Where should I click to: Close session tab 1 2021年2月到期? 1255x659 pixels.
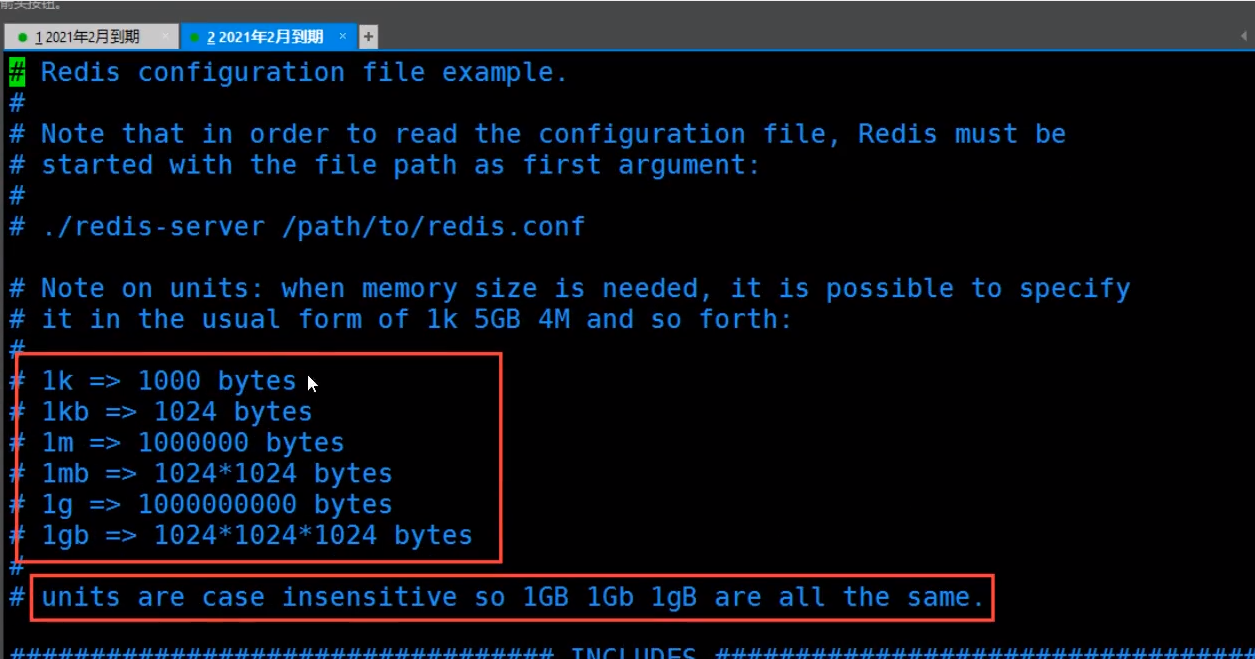165,36
